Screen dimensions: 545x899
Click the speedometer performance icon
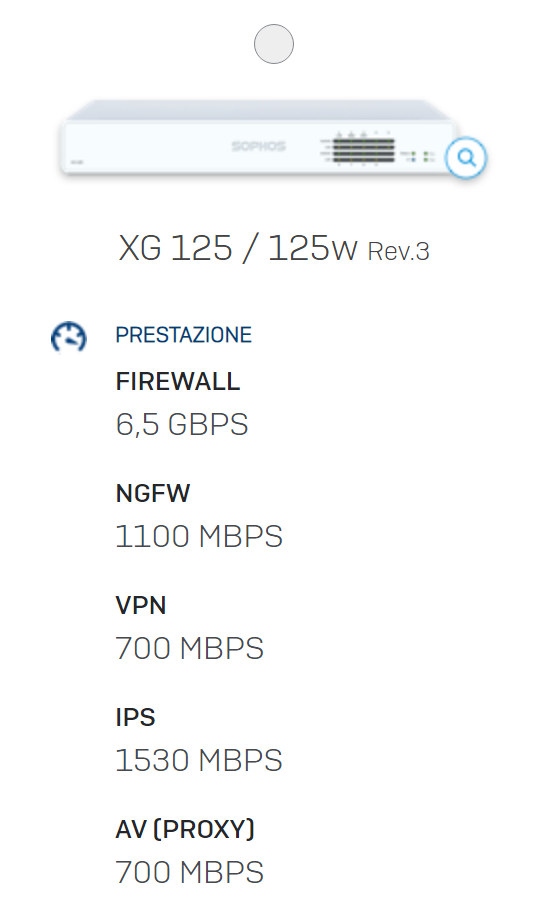click(69, 337)
